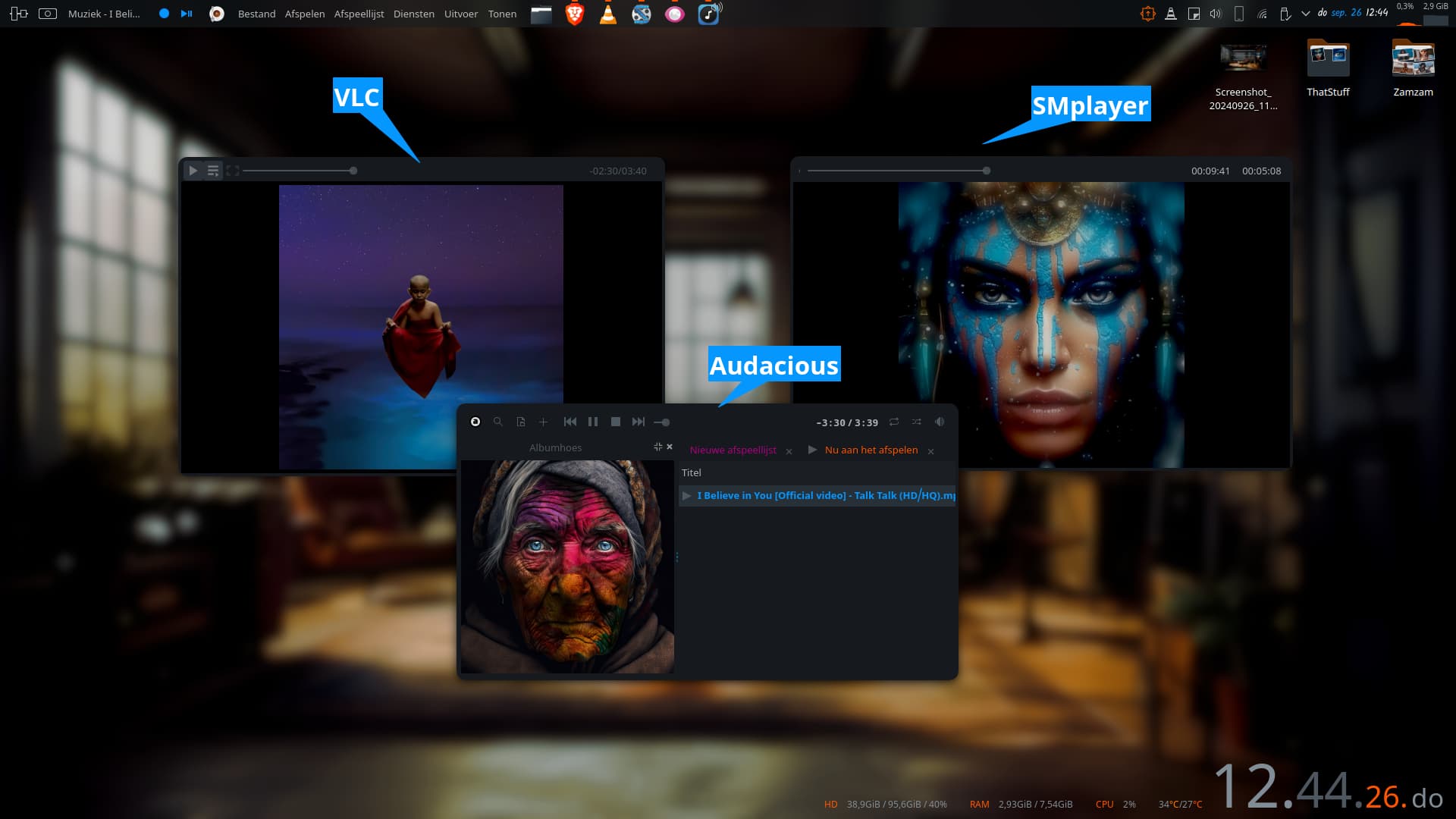Launch SMPlayer icon from top panel
Viewport: 1456px width, 819px height.
642,14
